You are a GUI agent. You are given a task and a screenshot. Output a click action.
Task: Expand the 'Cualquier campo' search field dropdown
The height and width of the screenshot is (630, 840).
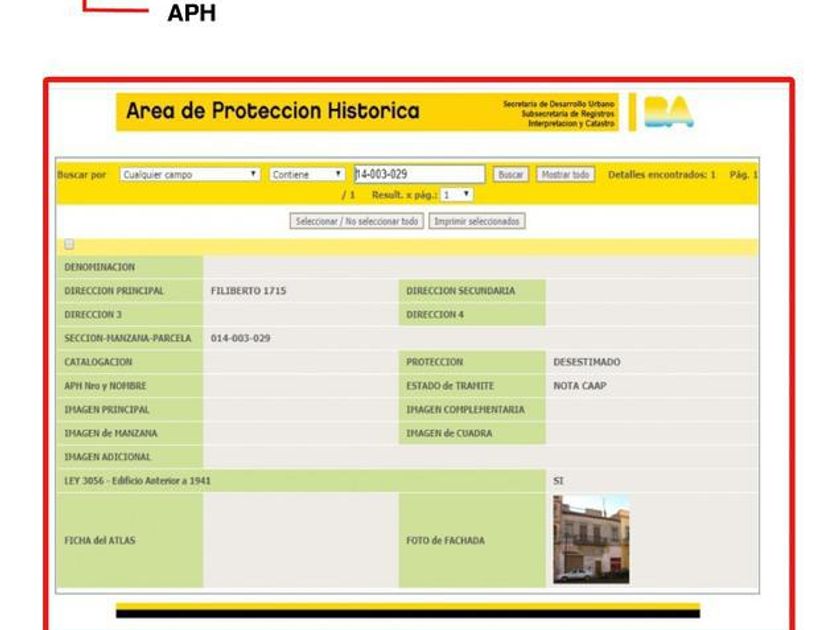190,175
